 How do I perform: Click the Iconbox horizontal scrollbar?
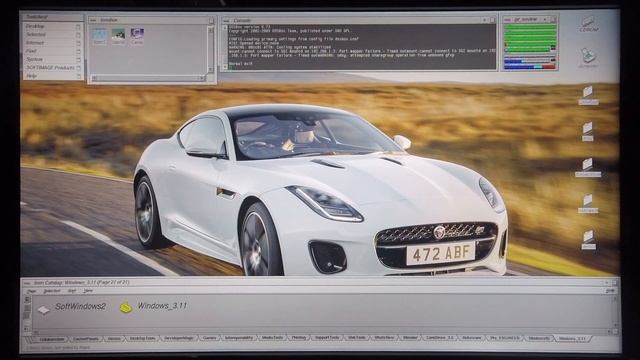148,78
